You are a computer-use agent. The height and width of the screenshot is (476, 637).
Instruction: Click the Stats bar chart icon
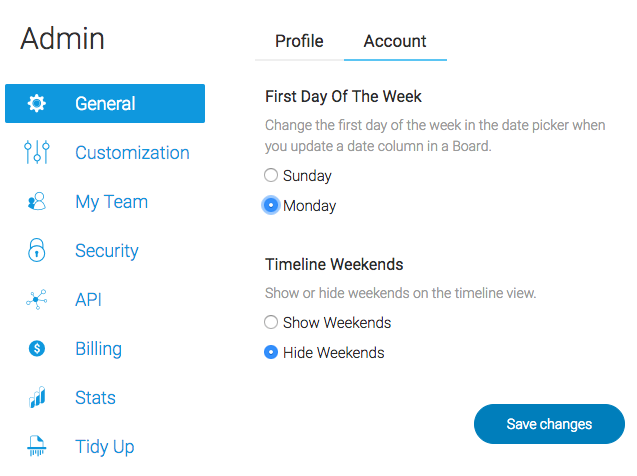(37, 397)
